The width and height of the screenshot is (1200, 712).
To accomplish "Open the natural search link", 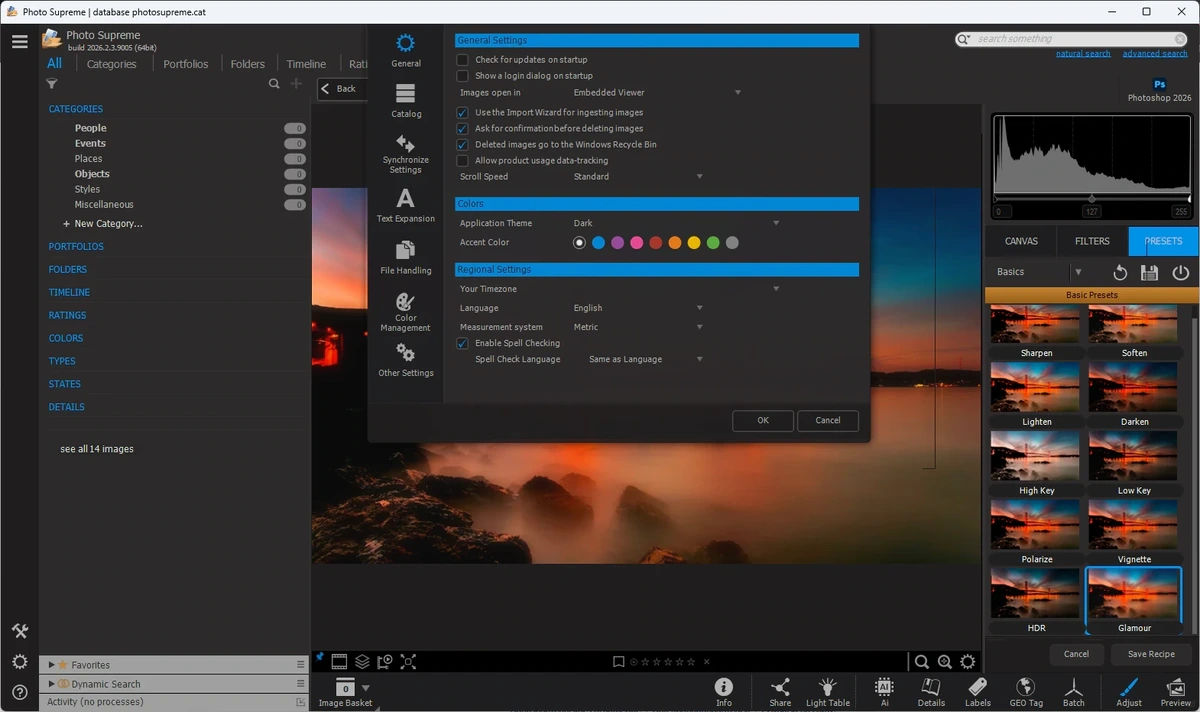I will pyautogui.click(x=1083, y=54).
